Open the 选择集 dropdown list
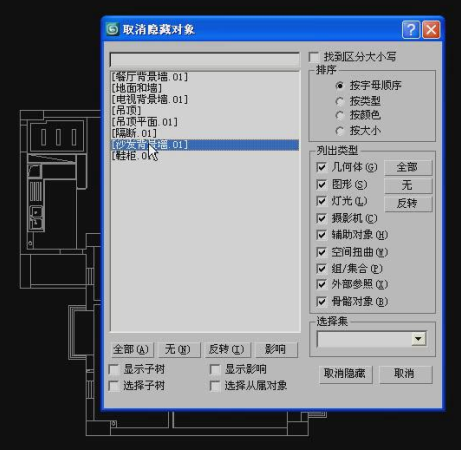The image size is (461, 450). click(418, 339)
